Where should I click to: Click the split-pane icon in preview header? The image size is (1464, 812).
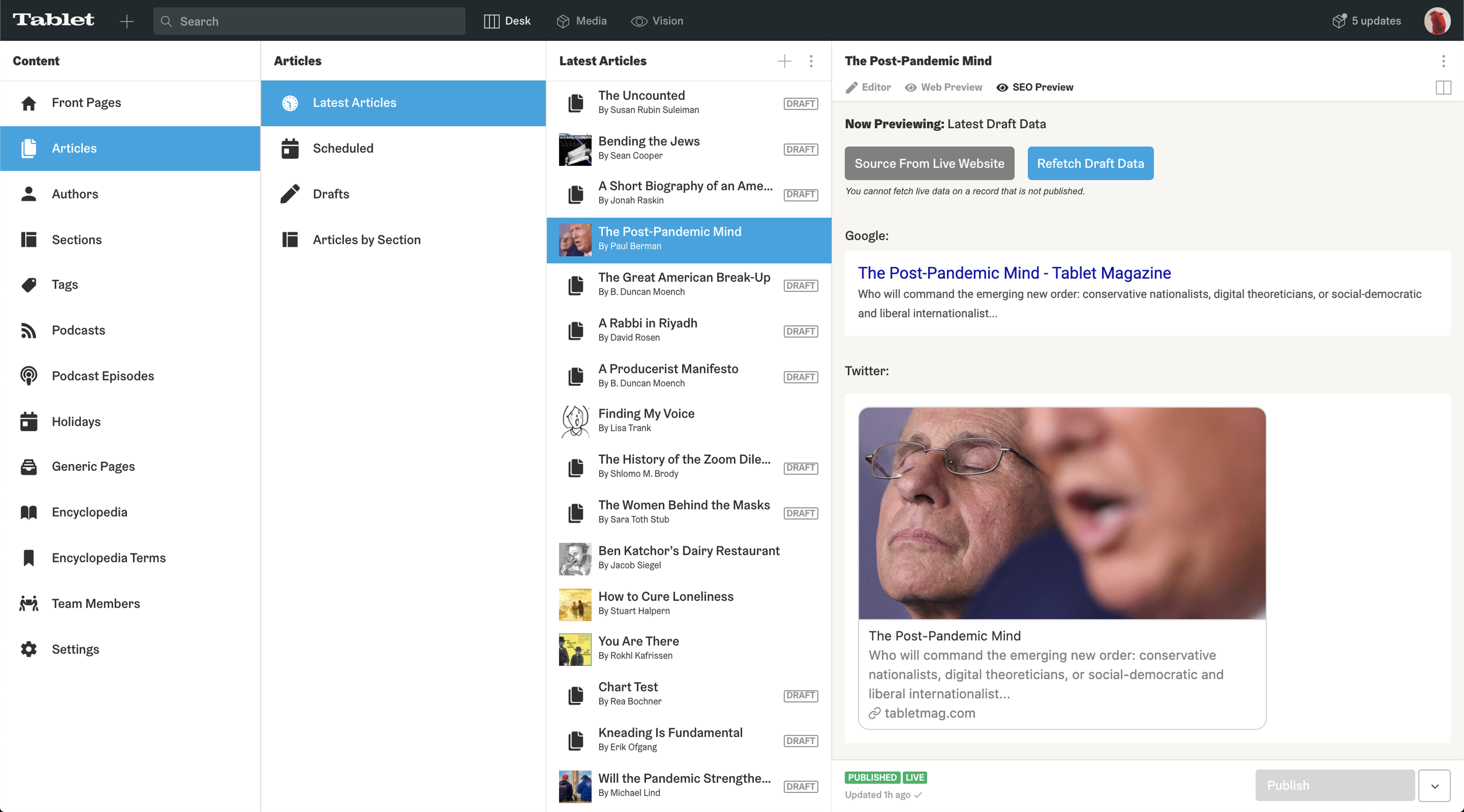point(1443,87)
